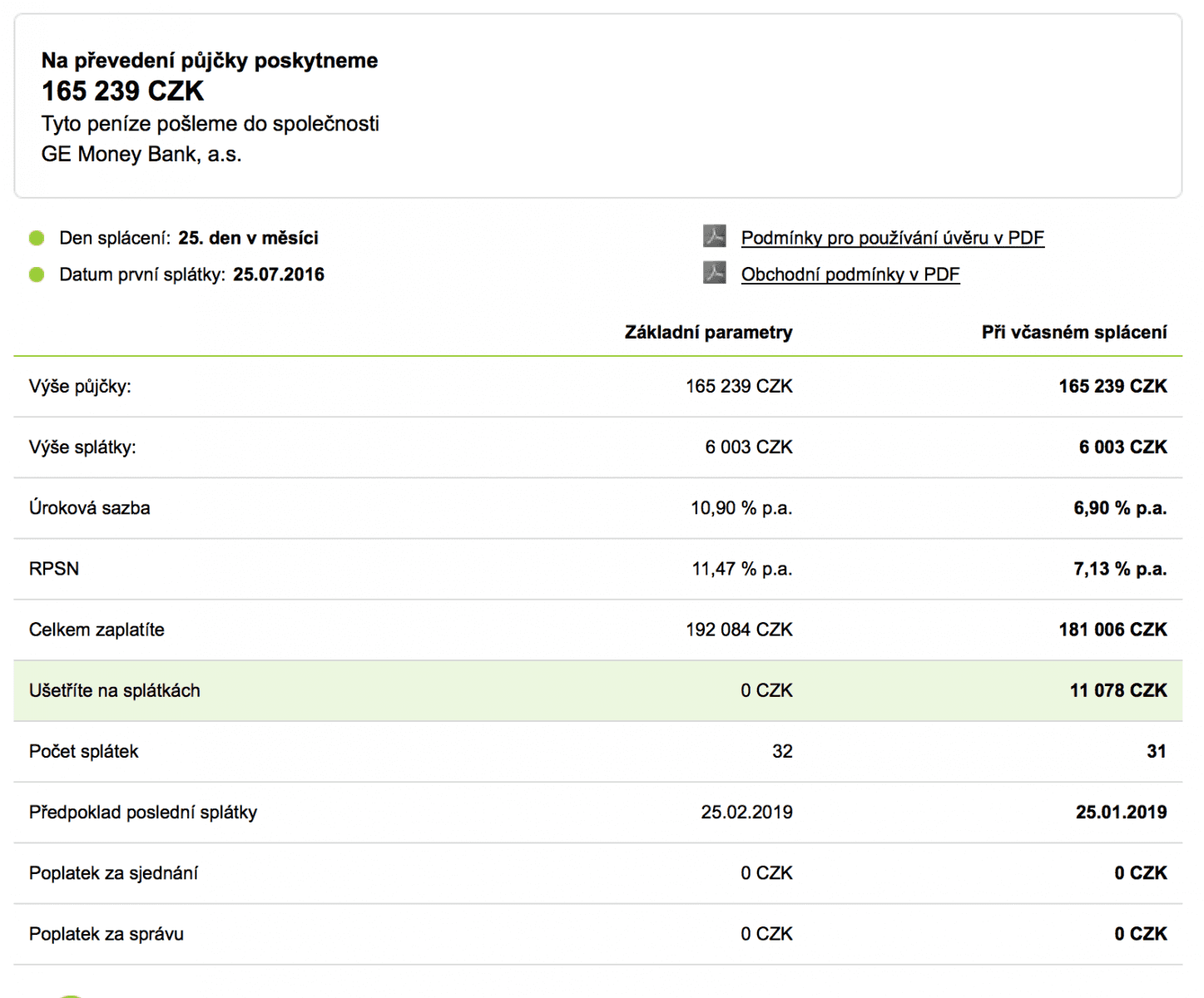Click total 181 006 CZK
The width and height of the screenshot is (1204, 998).
(1112, 630)
